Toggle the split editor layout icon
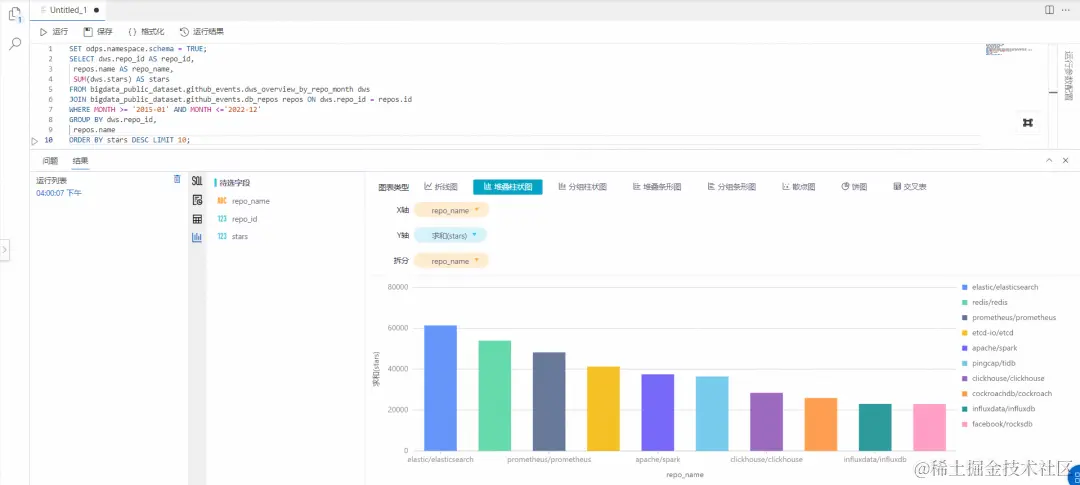Screen dimensions: 1080x485 tap(1049, 10)
